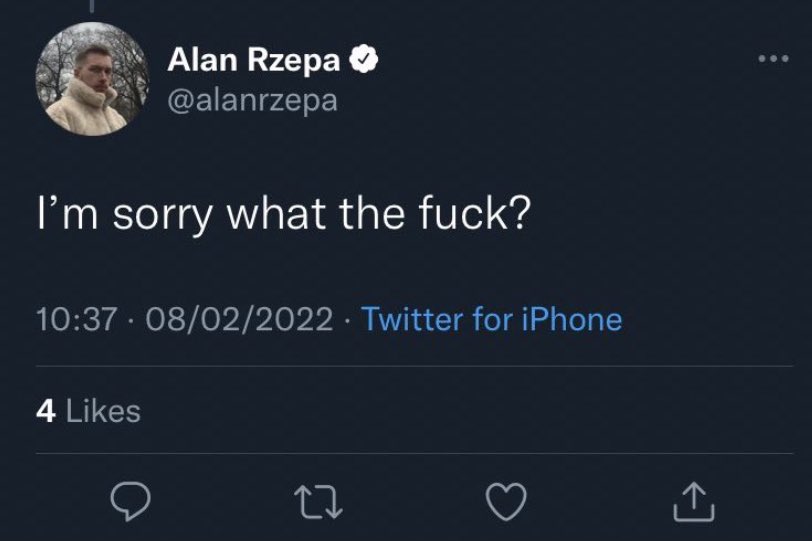View who liked via 4 Likes
Viewport: 812px width, 541px height.
(x=88, y=411)
